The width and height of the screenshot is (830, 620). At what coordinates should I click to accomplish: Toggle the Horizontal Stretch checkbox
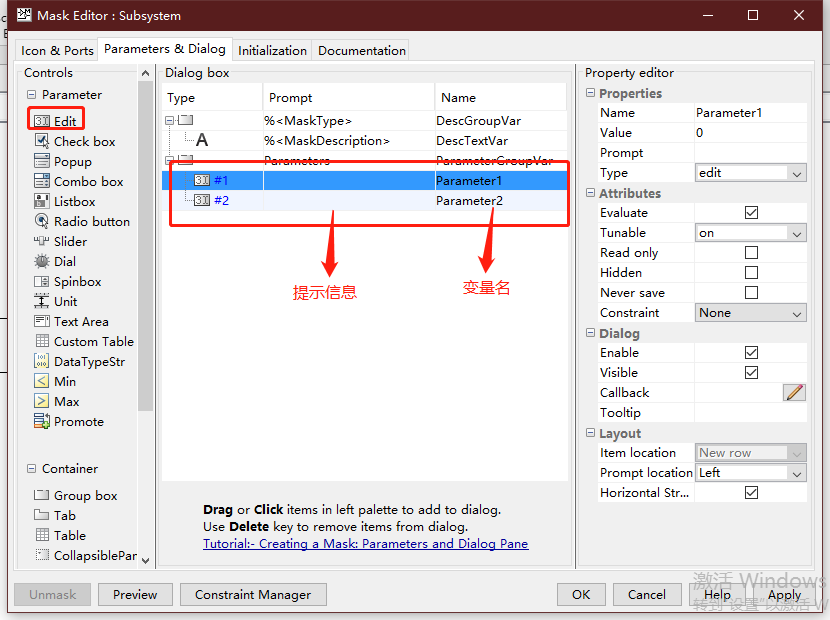pos(751,493)
